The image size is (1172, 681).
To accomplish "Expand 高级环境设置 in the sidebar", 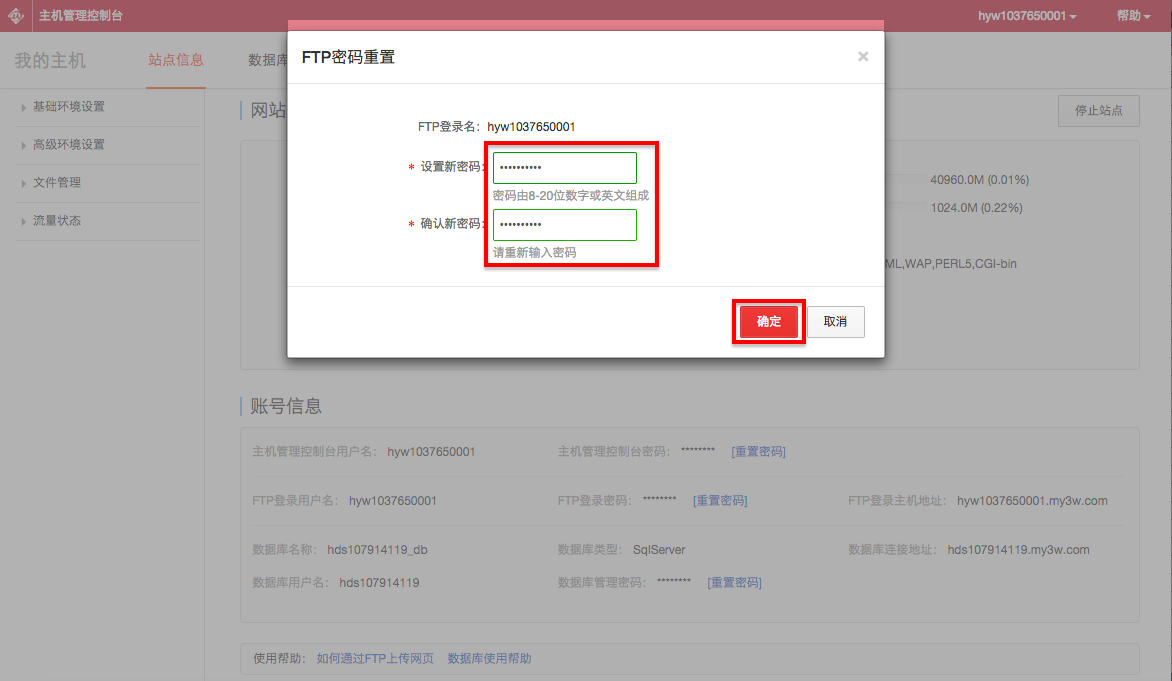I will coord(68,145).
